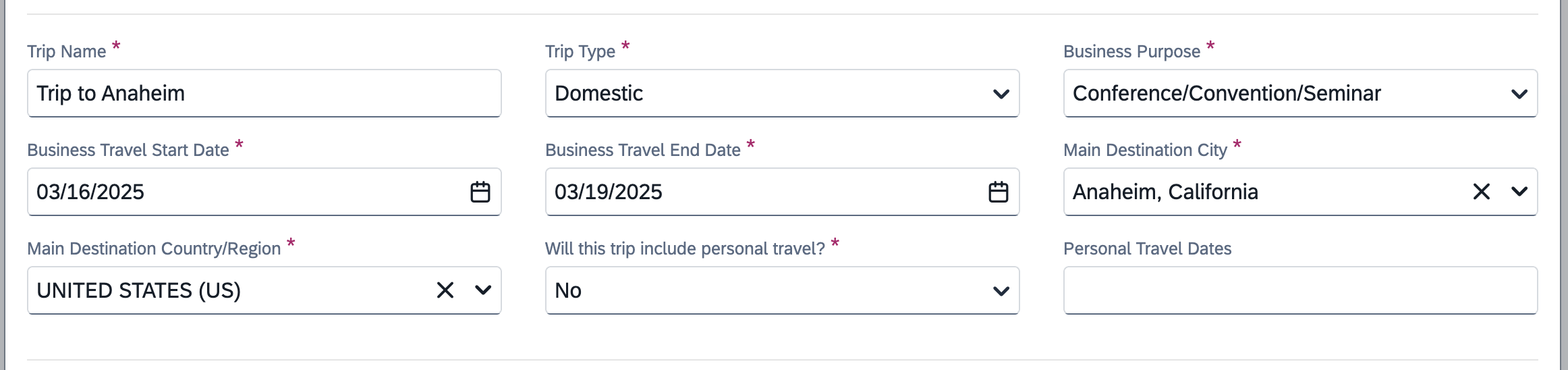
Task: Click the 'UNITED STATES (US)' country text
Action: 138,290
